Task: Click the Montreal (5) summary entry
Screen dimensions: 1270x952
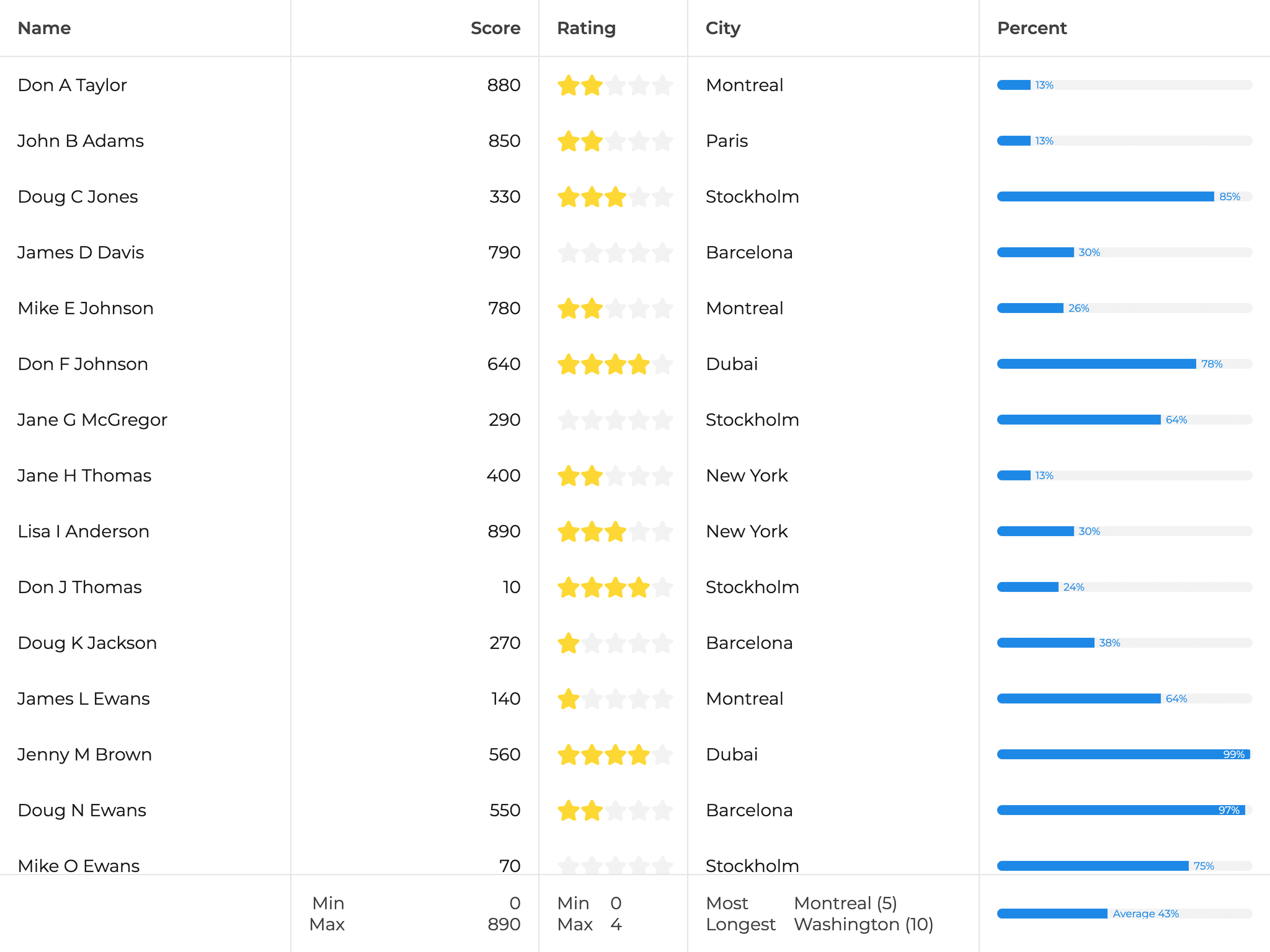Action: pos(845,903)
